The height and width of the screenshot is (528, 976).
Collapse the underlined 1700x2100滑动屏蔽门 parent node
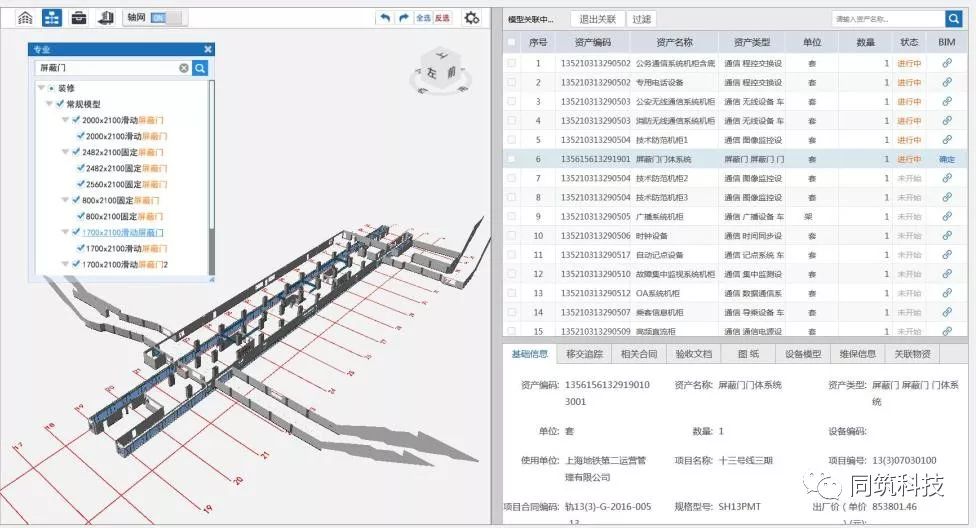pos(65,232)
